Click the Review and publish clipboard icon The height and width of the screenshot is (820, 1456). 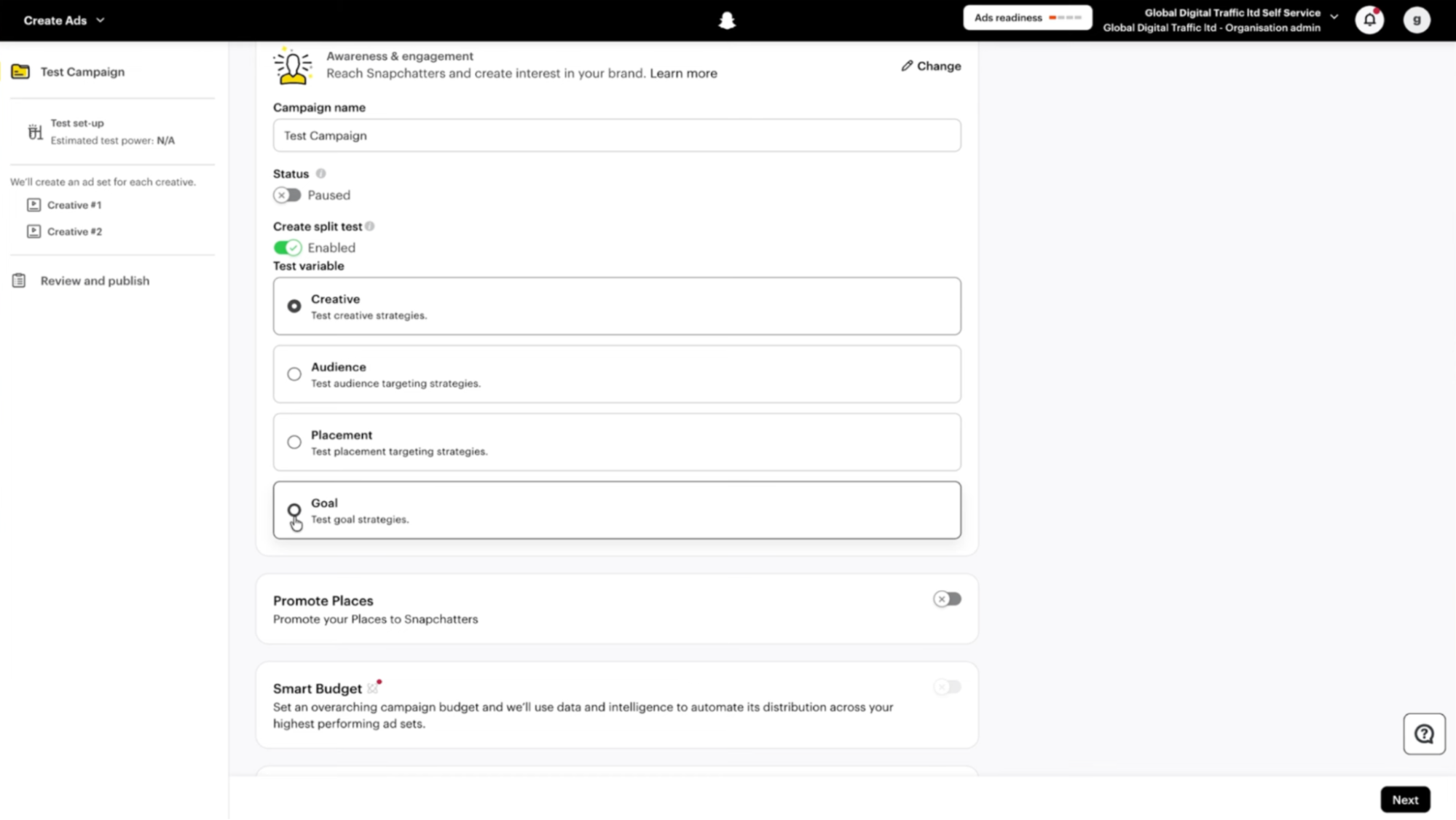pyautogui.click(x=19, y=280)
